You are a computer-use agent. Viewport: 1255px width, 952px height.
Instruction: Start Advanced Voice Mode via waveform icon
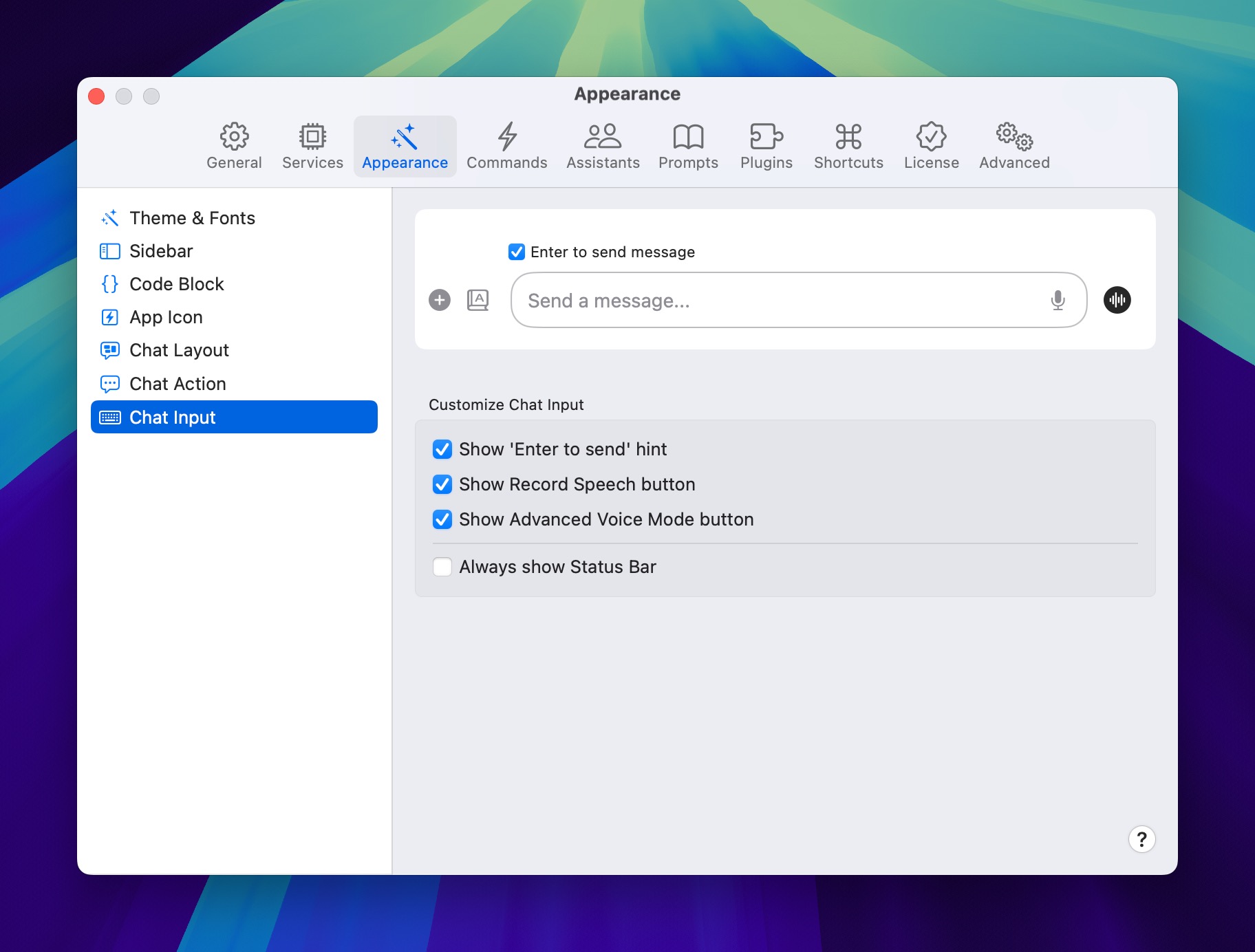1117,300
